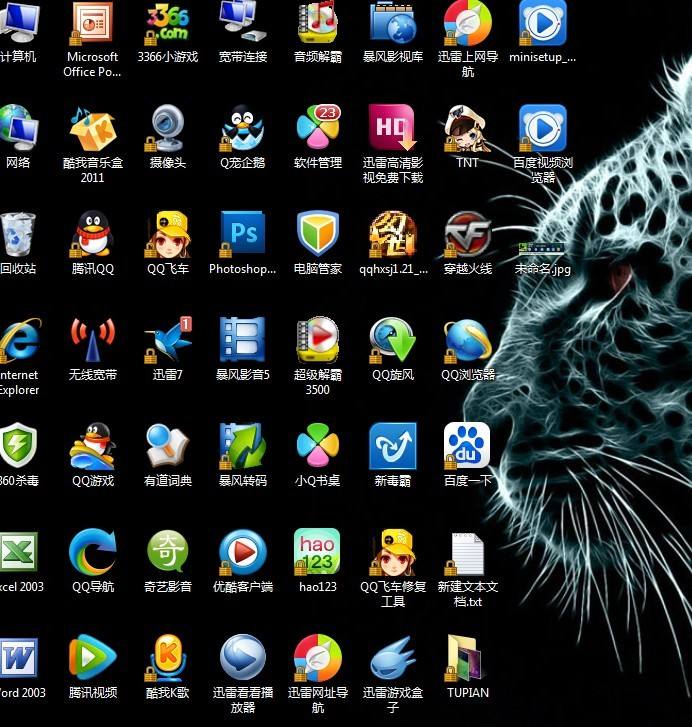The width and height of the screenshot is (692, 727).
Task: Open the hao123 shortcut
Action: 317,551
